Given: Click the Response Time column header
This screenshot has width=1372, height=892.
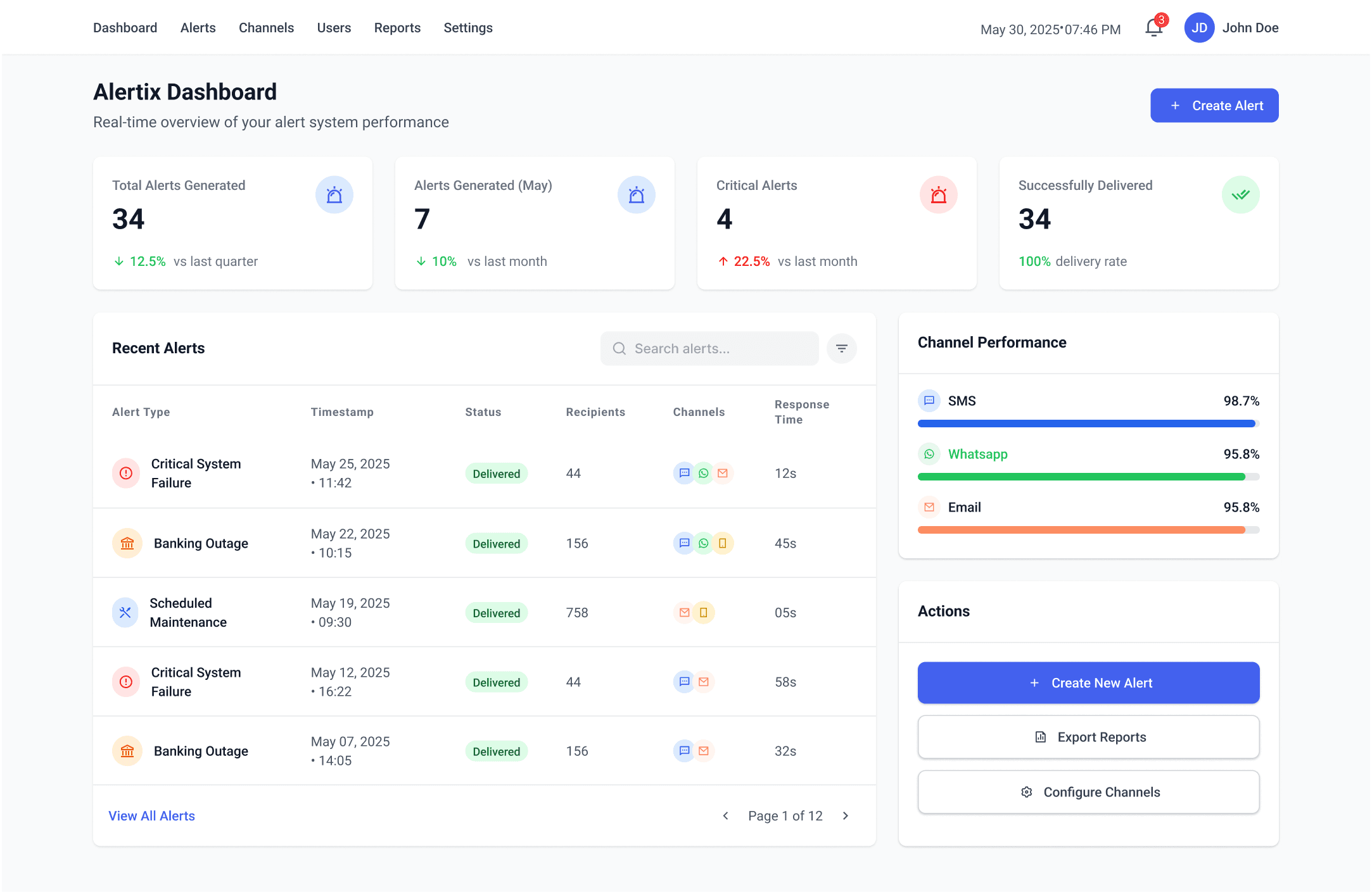Looking at the screenshot, I should [802, 412].
